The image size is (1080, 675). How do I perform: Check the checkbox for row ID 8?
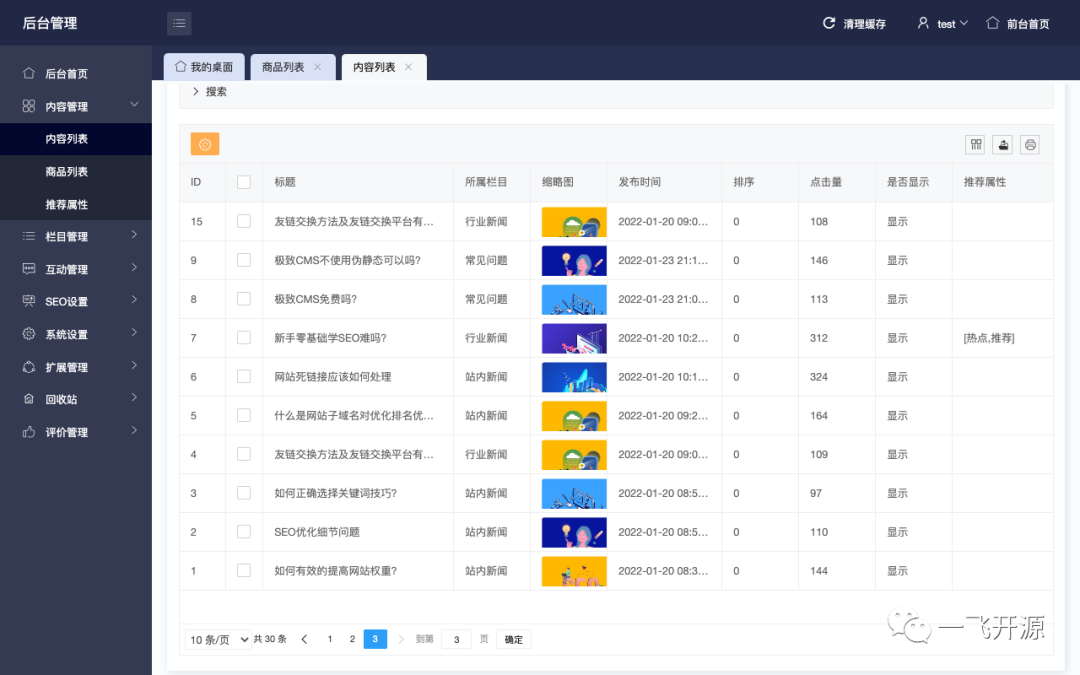pyautogui.click(x=244, y=299)
